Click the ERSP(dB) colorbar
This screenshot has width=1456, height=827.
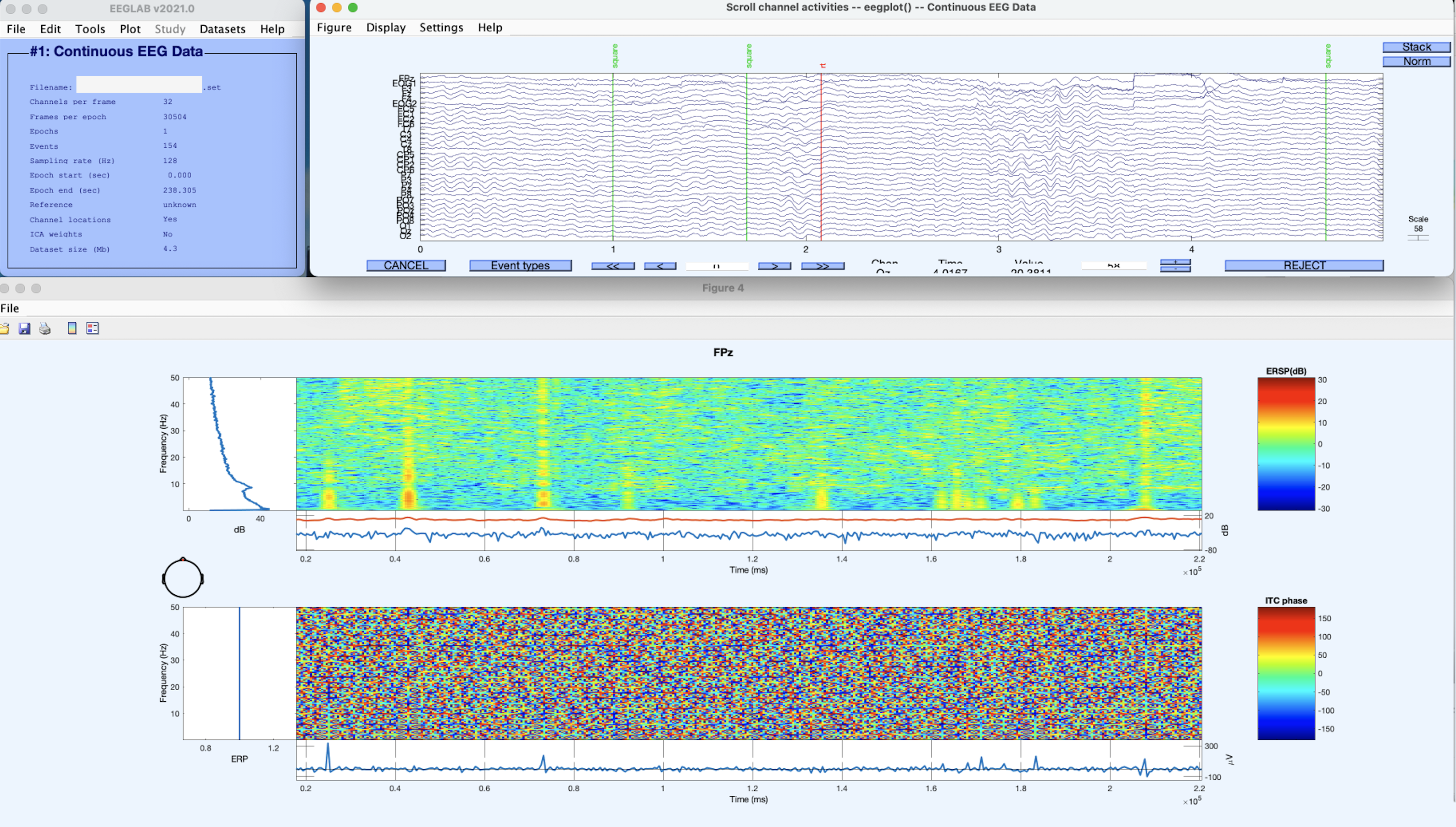click(1286, 444)
